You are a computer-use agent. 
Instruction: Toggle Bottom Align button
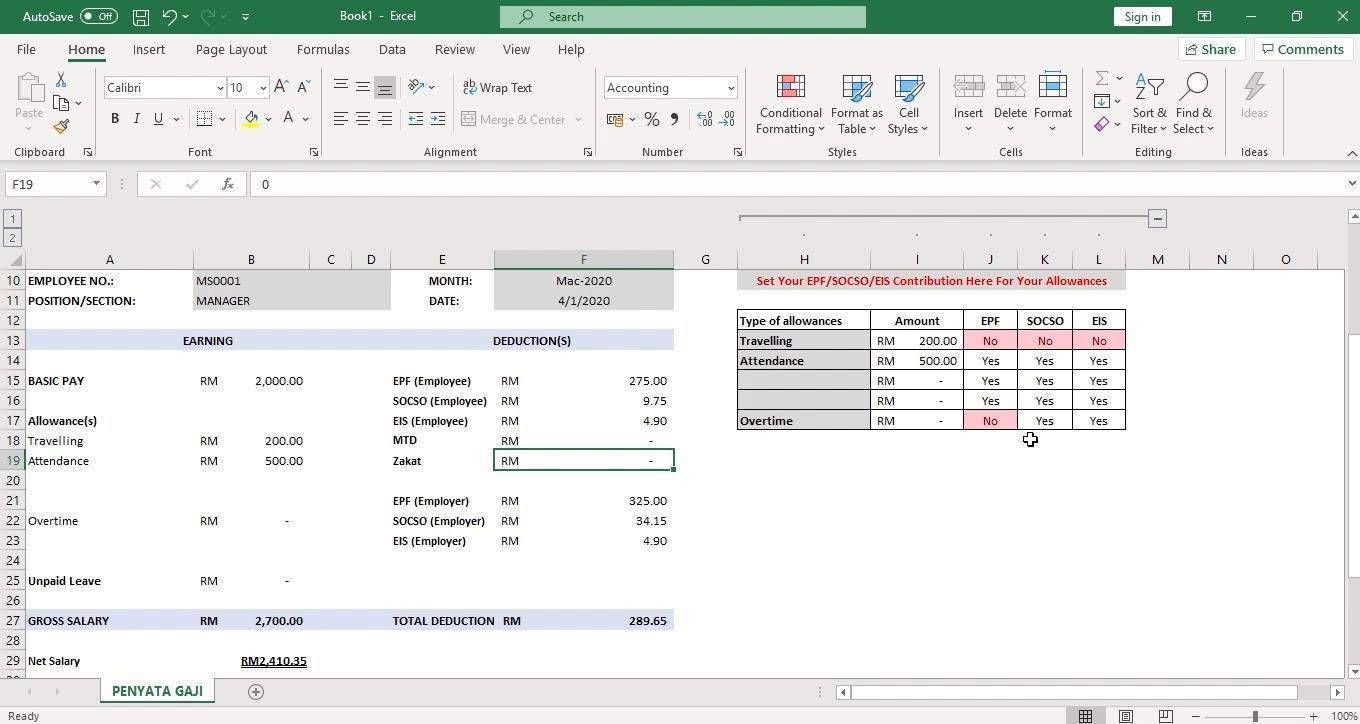385,87
